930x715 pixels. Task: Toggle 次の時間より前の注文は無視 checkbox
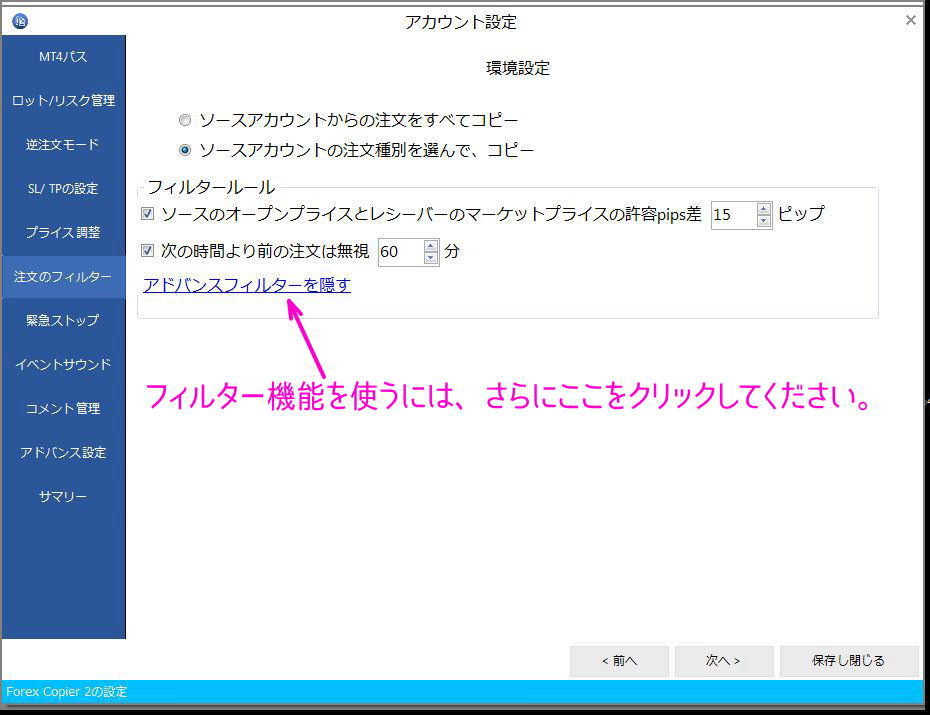click(x=148, y=251)
